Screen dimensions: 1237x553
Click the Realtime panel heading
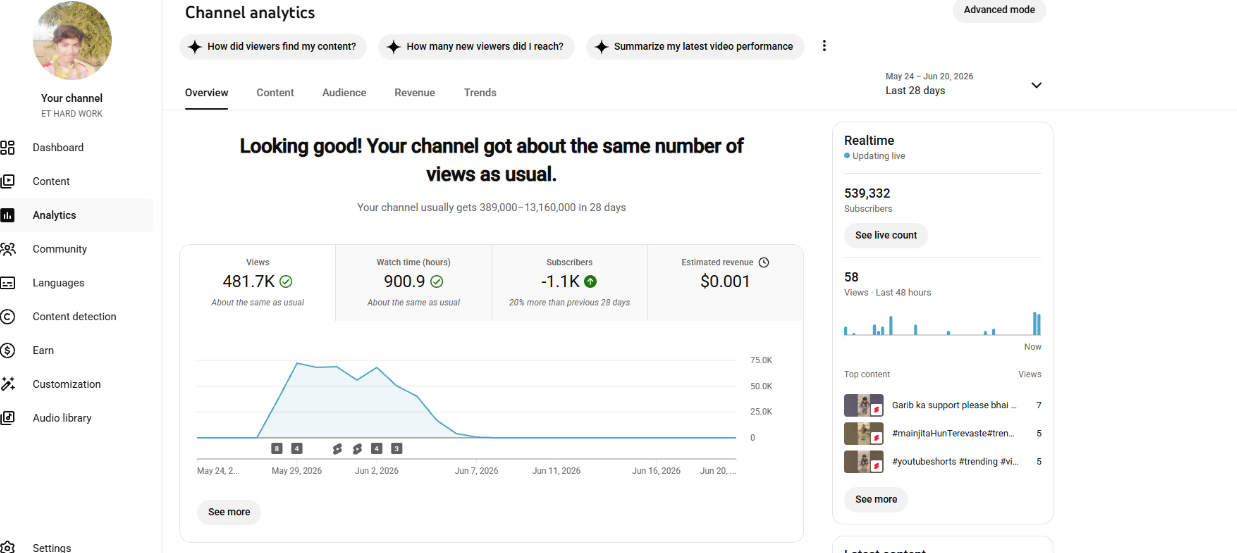coord(869,140)
